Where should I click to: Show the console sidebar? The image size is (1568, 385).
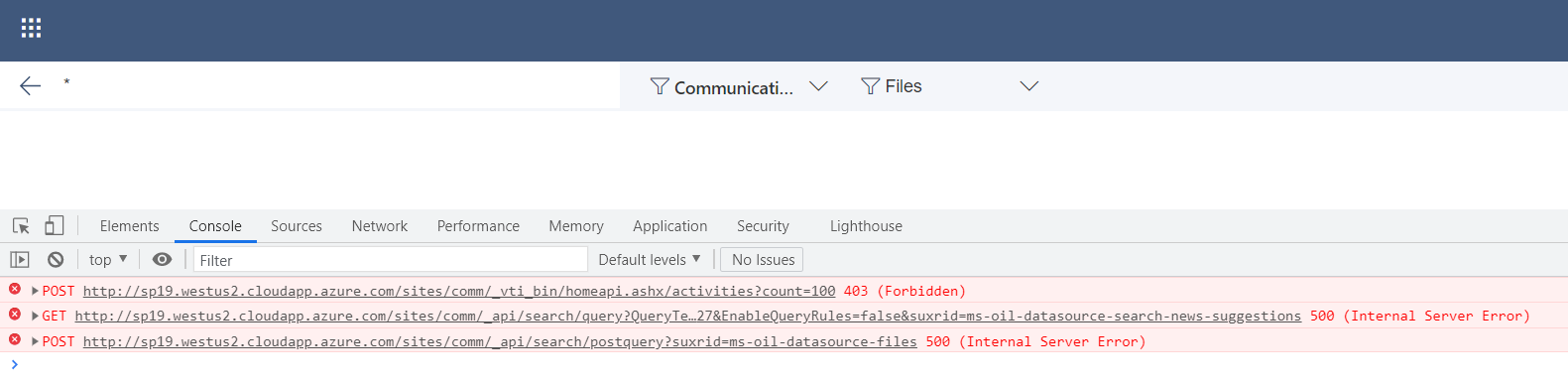click(20, 259)
